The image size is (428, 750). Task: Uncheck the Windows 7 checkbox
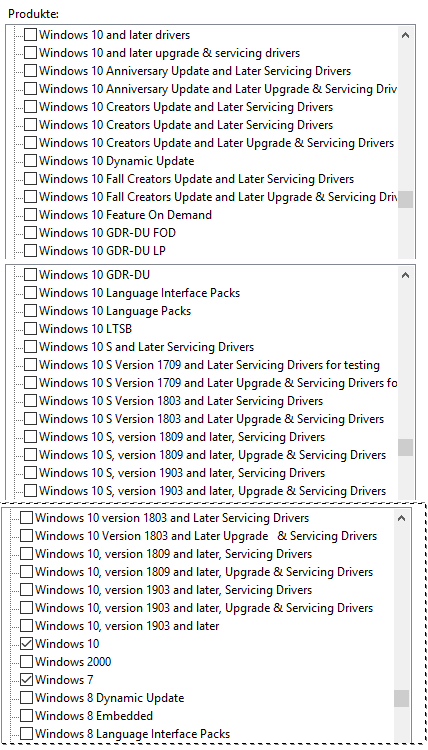tap(27, 680)
